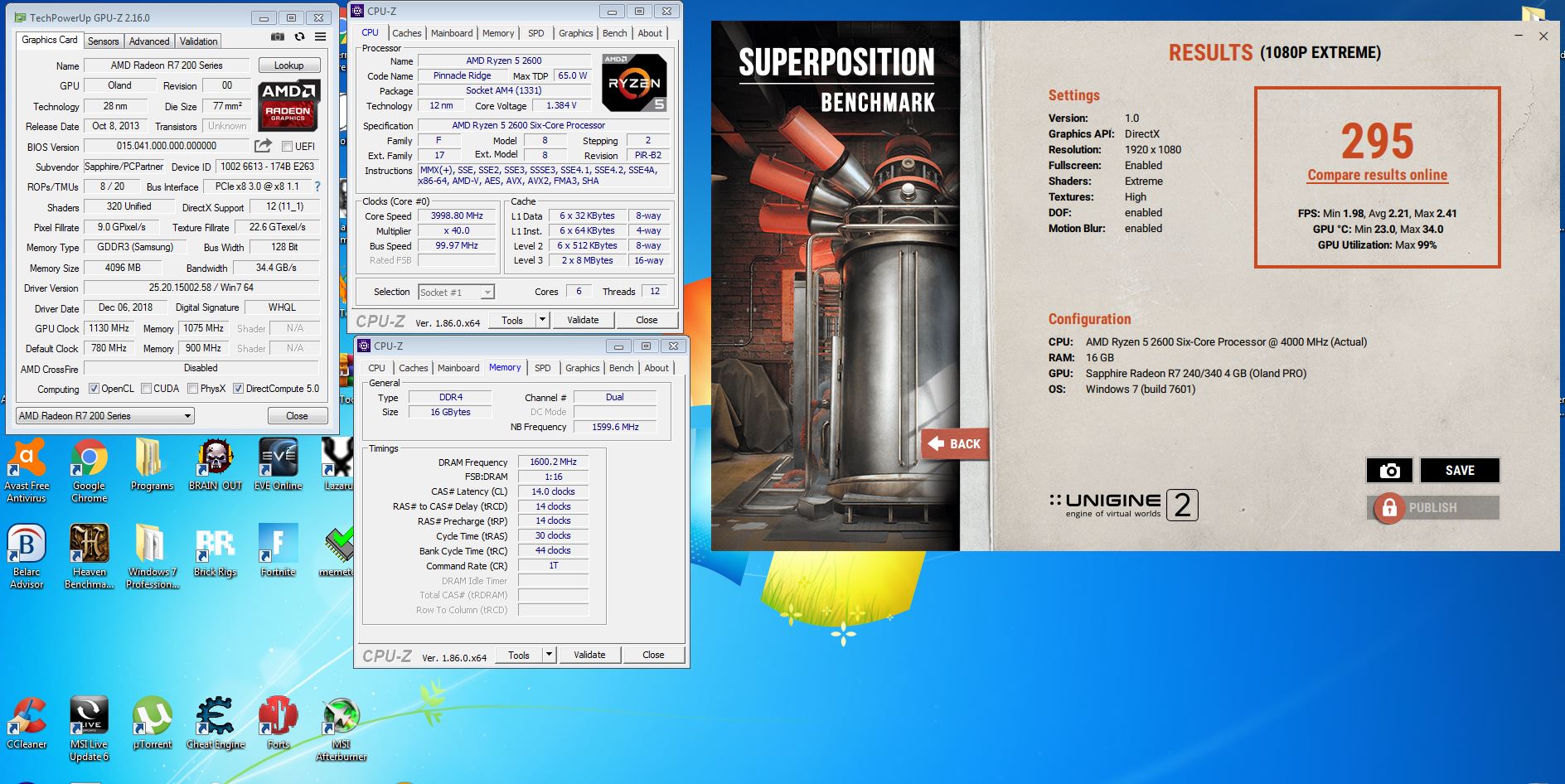Switch to the Sensors tab in GPU-Z
1565x784 pixels.
(x=104, y=41)
